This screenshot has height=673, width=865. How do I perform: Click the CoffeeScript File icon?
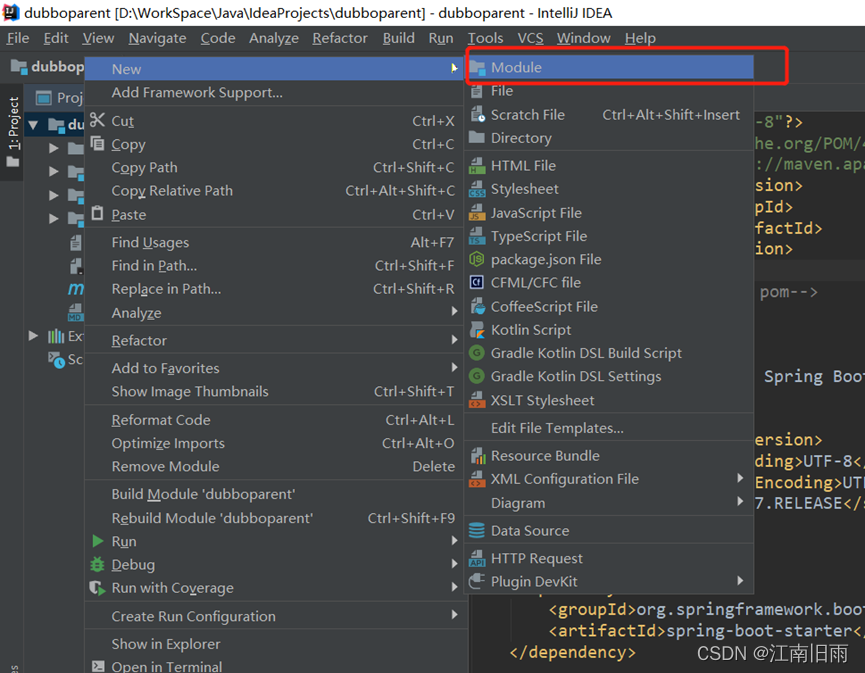pos(478,306)
